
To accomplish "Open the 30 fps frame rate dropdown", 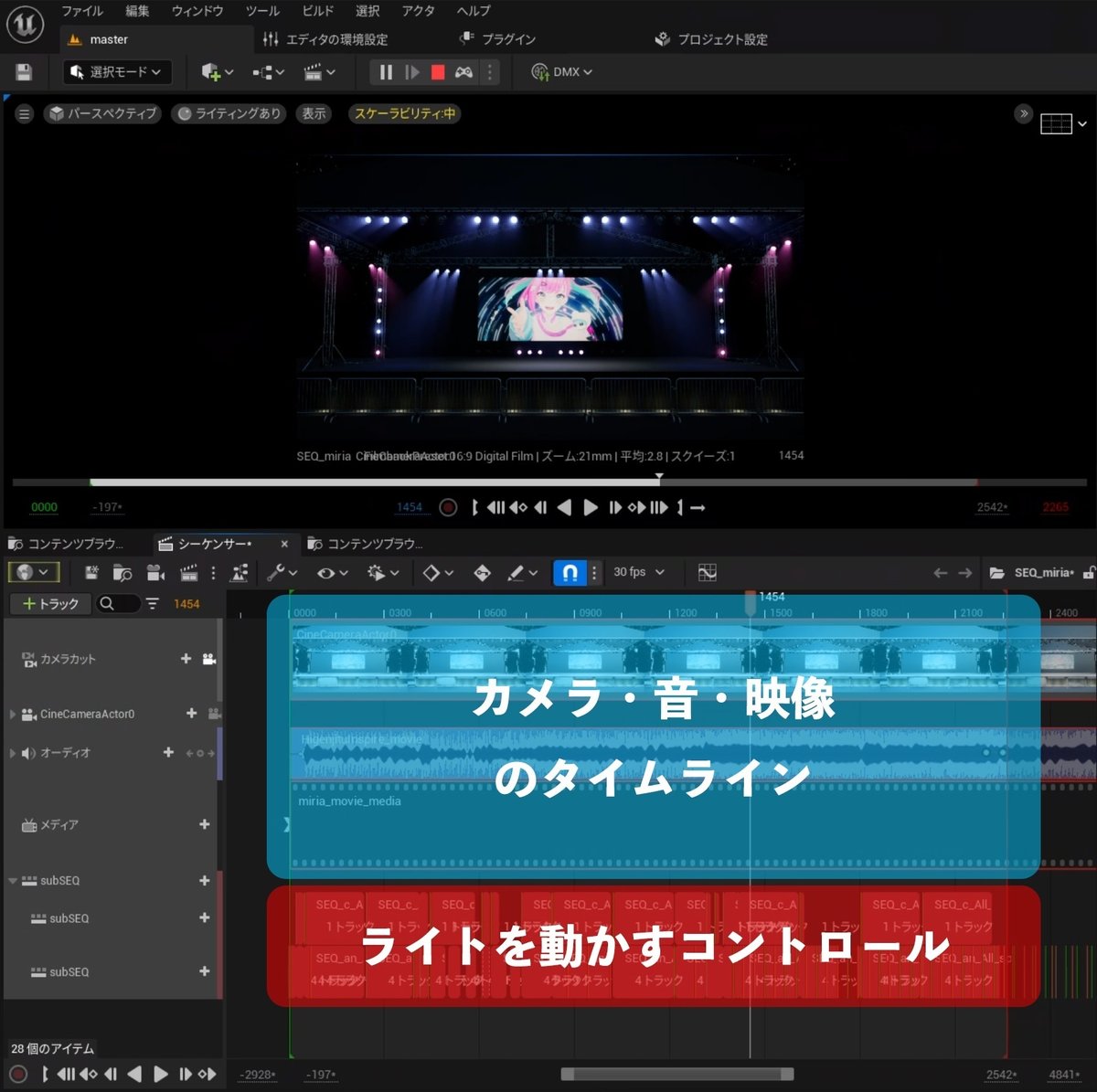I will (638, 572).
